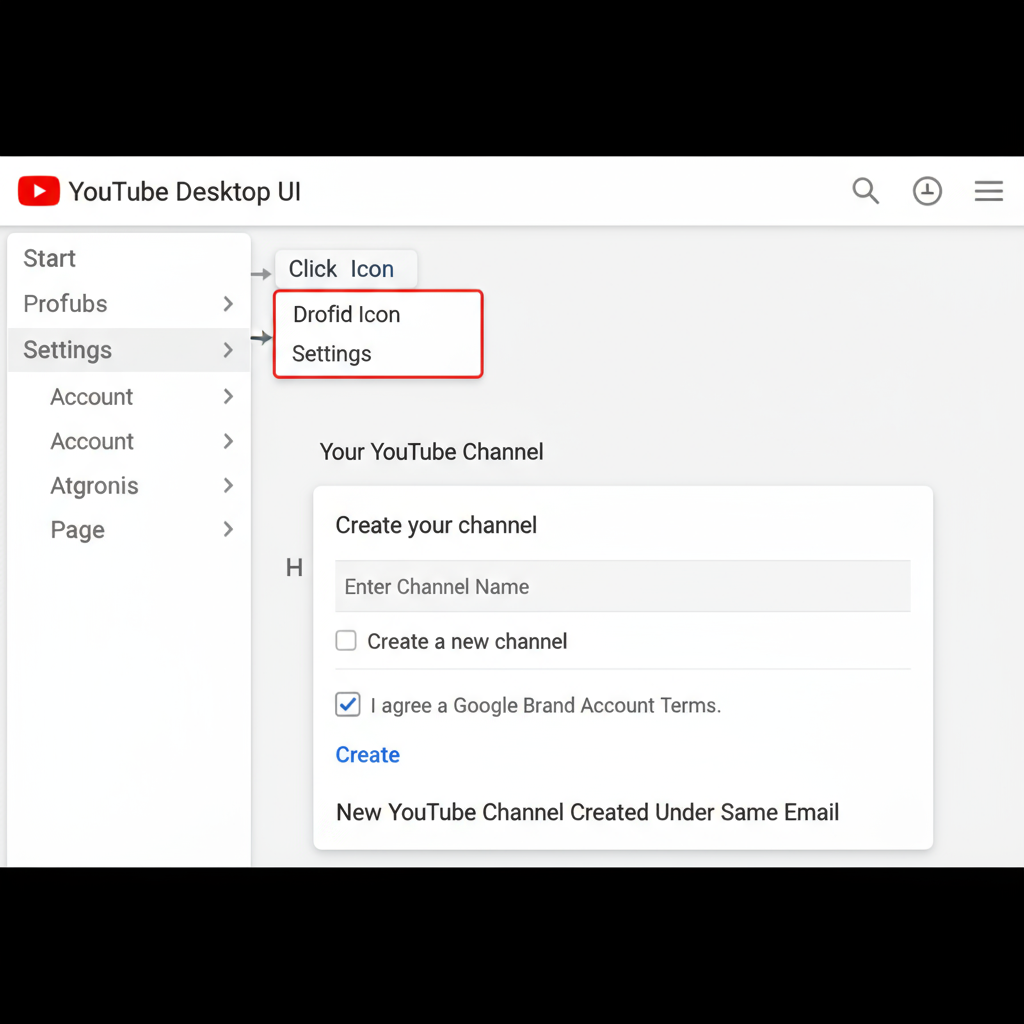1024x1024 pixels.
Task: Click the clock icon in header
Action: [x=927, y=191]
